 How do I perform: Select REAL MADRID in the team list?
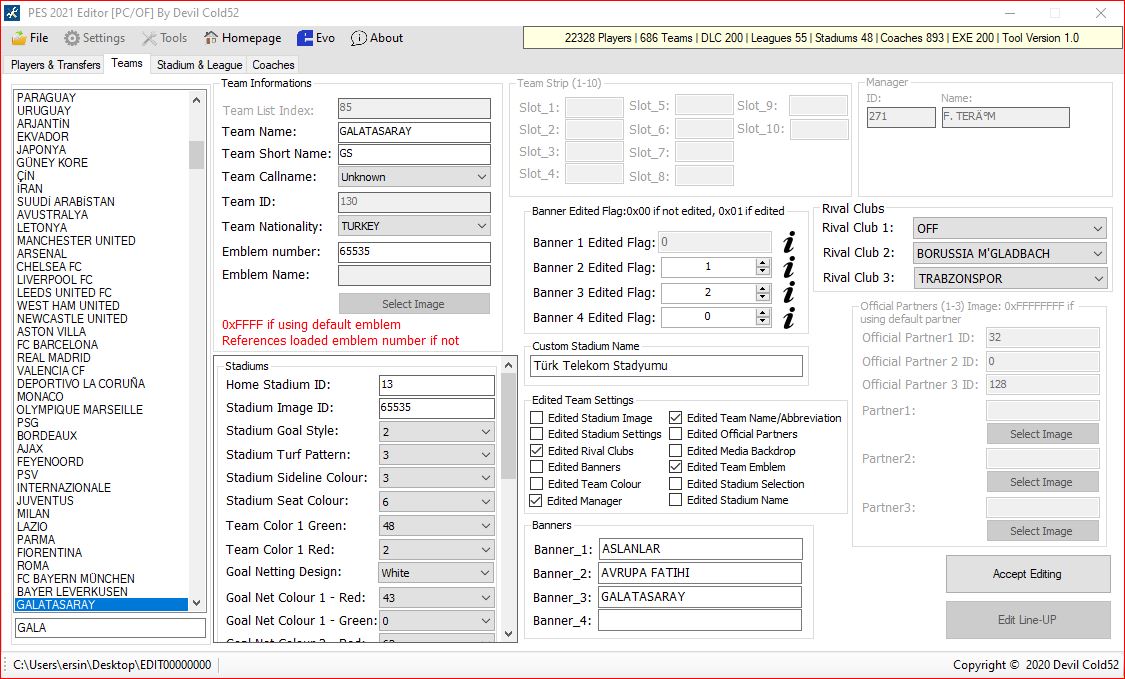click(x=54, y=357)
